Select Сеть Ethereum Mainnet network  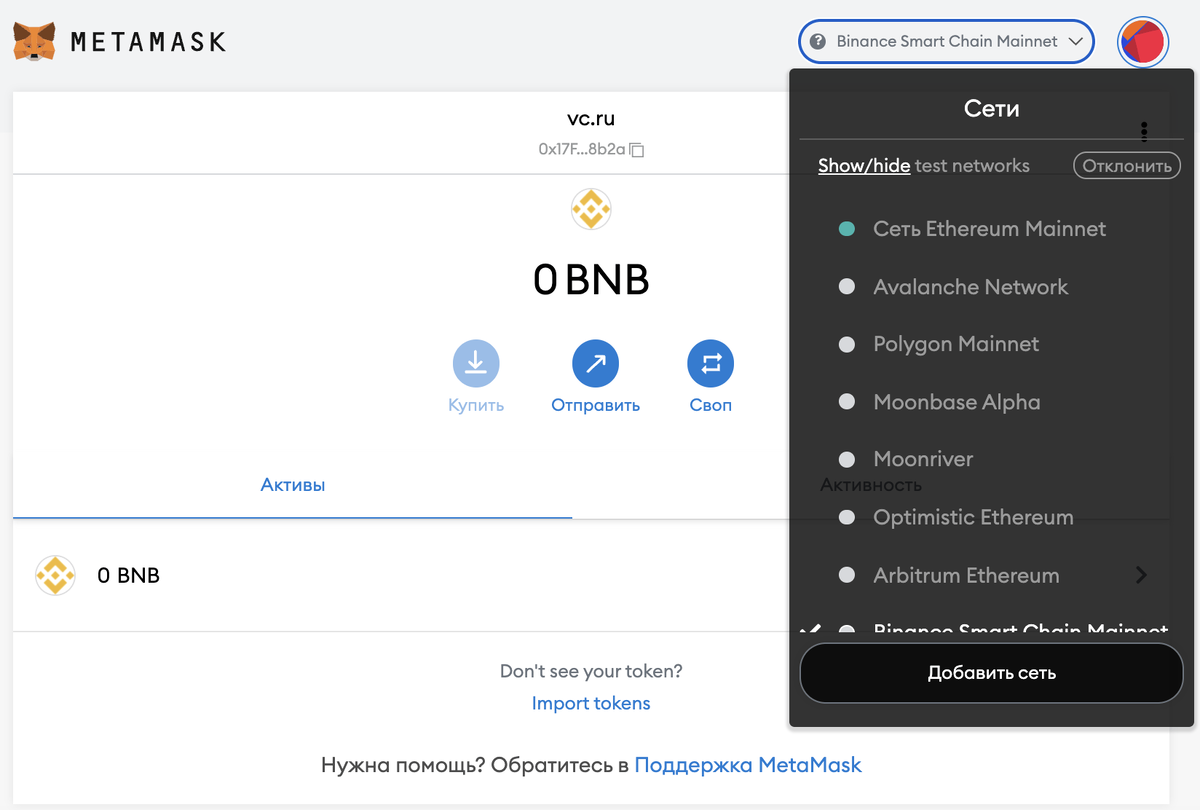(989, 229)
